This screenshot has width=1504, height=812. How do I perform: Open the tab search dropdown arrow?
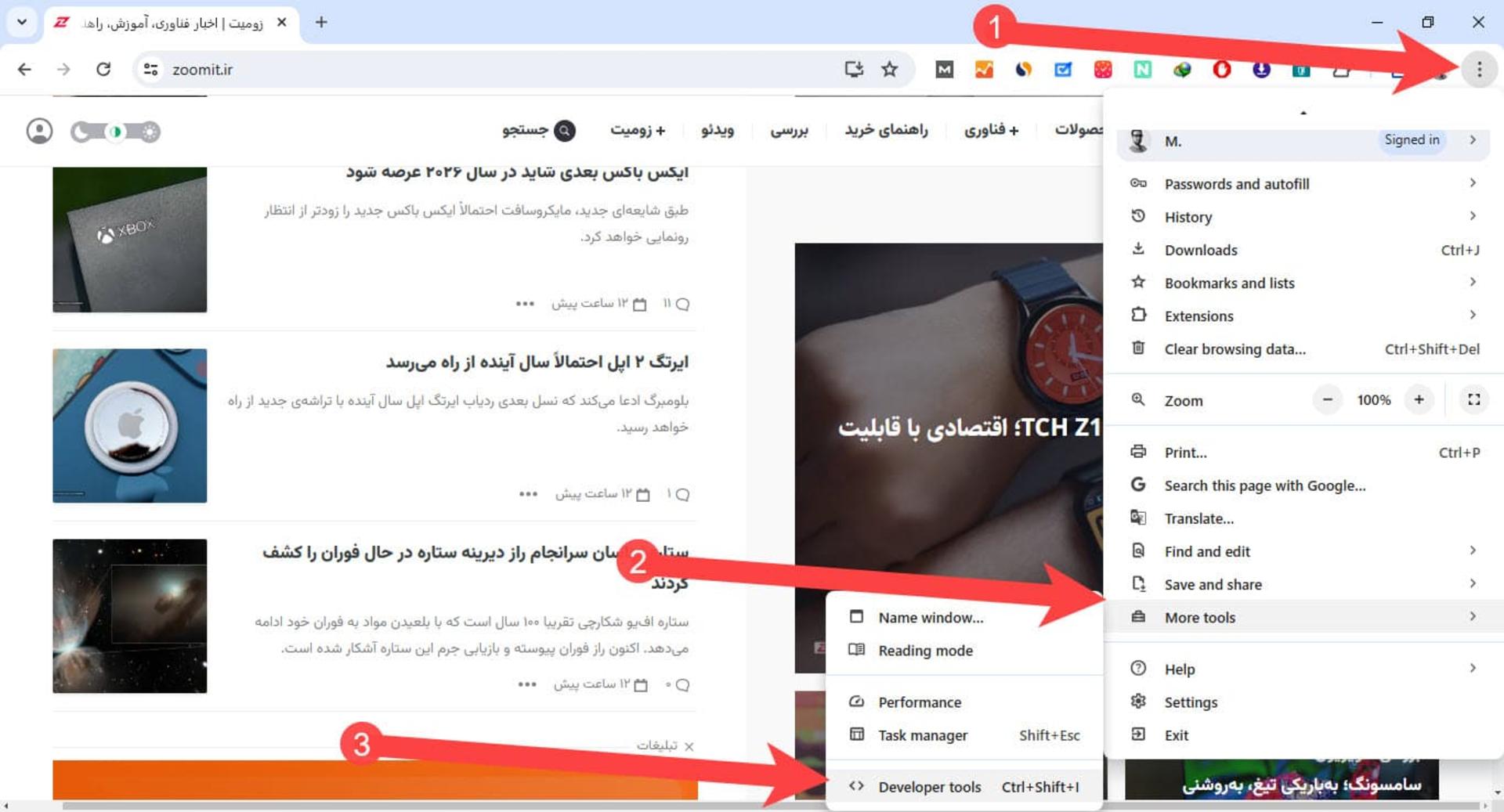(22, 22)
